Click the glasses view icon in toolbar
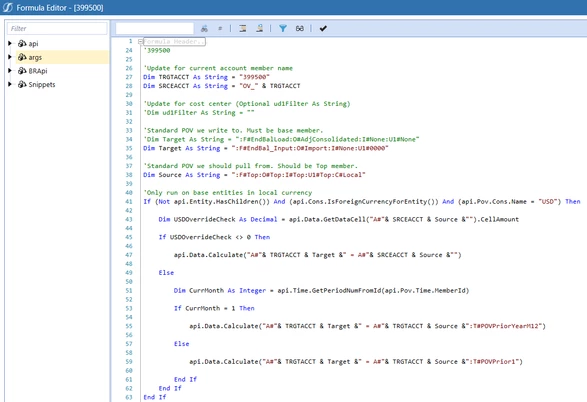The image size is (587, 402). (x=299, y=28)
